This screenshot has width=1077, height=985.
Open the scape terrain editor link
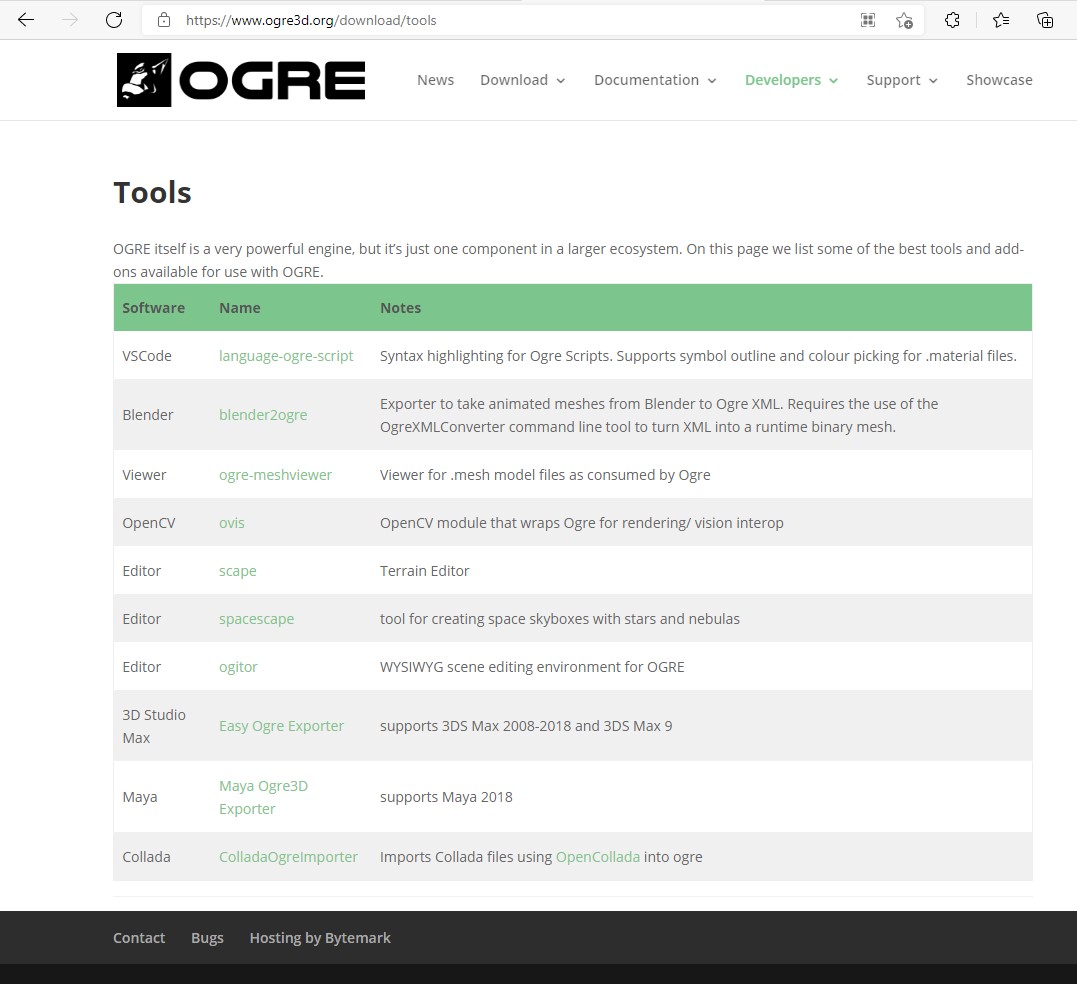[238, 571]
